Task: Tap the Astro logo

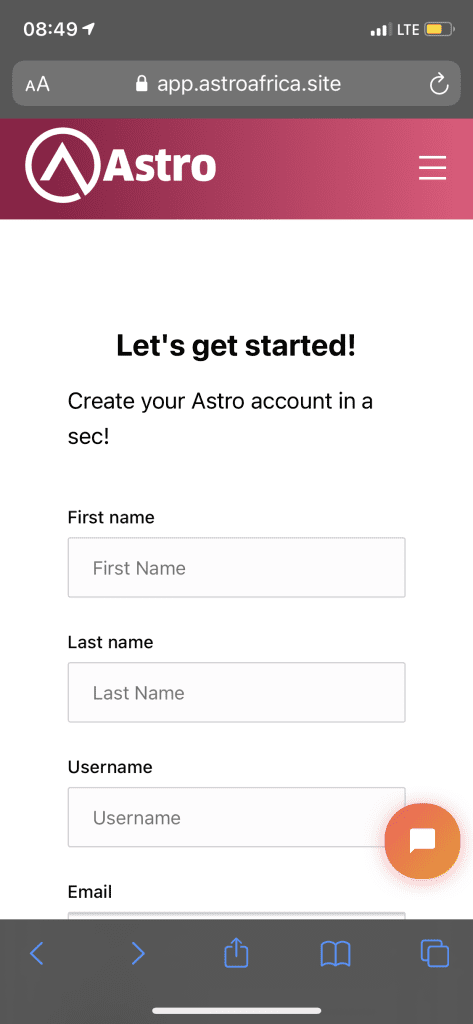Action: tap(120, 167)
